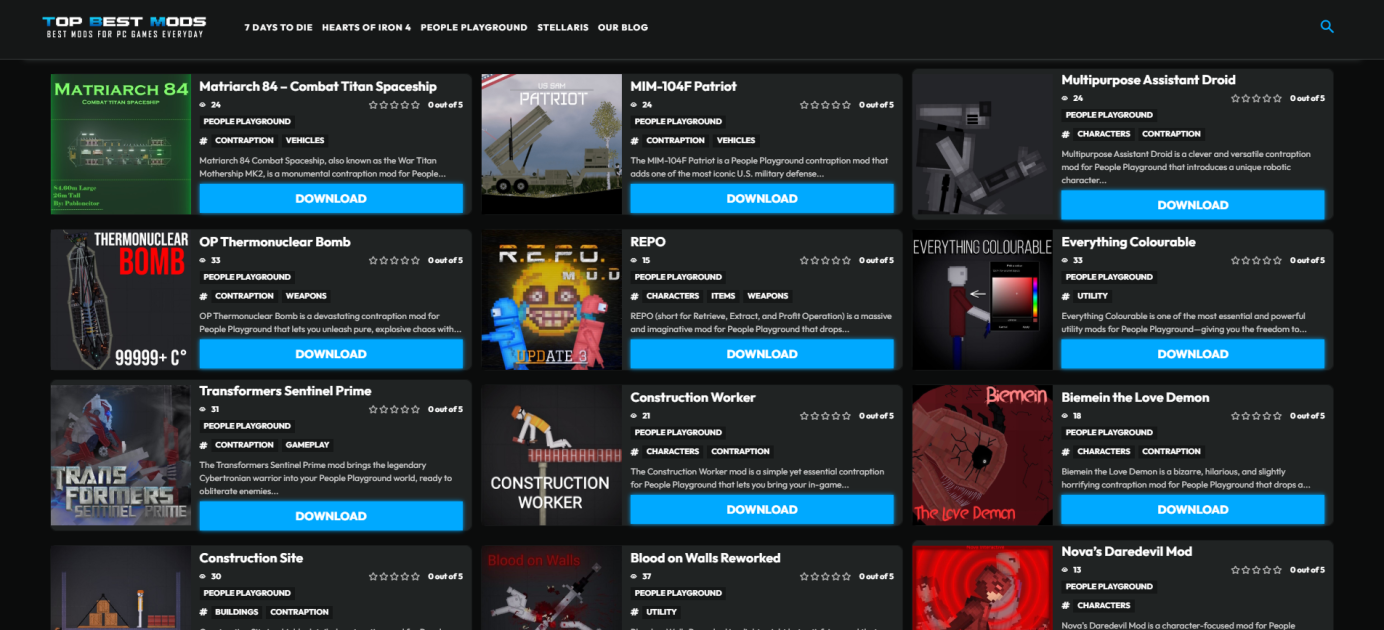Visit Our Blog from the navigation

(623, 28)
